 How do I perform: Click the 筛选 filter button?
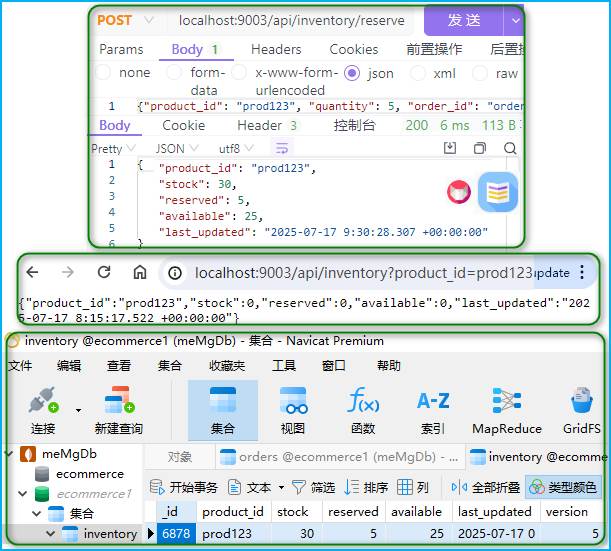(x=314, y=487)
